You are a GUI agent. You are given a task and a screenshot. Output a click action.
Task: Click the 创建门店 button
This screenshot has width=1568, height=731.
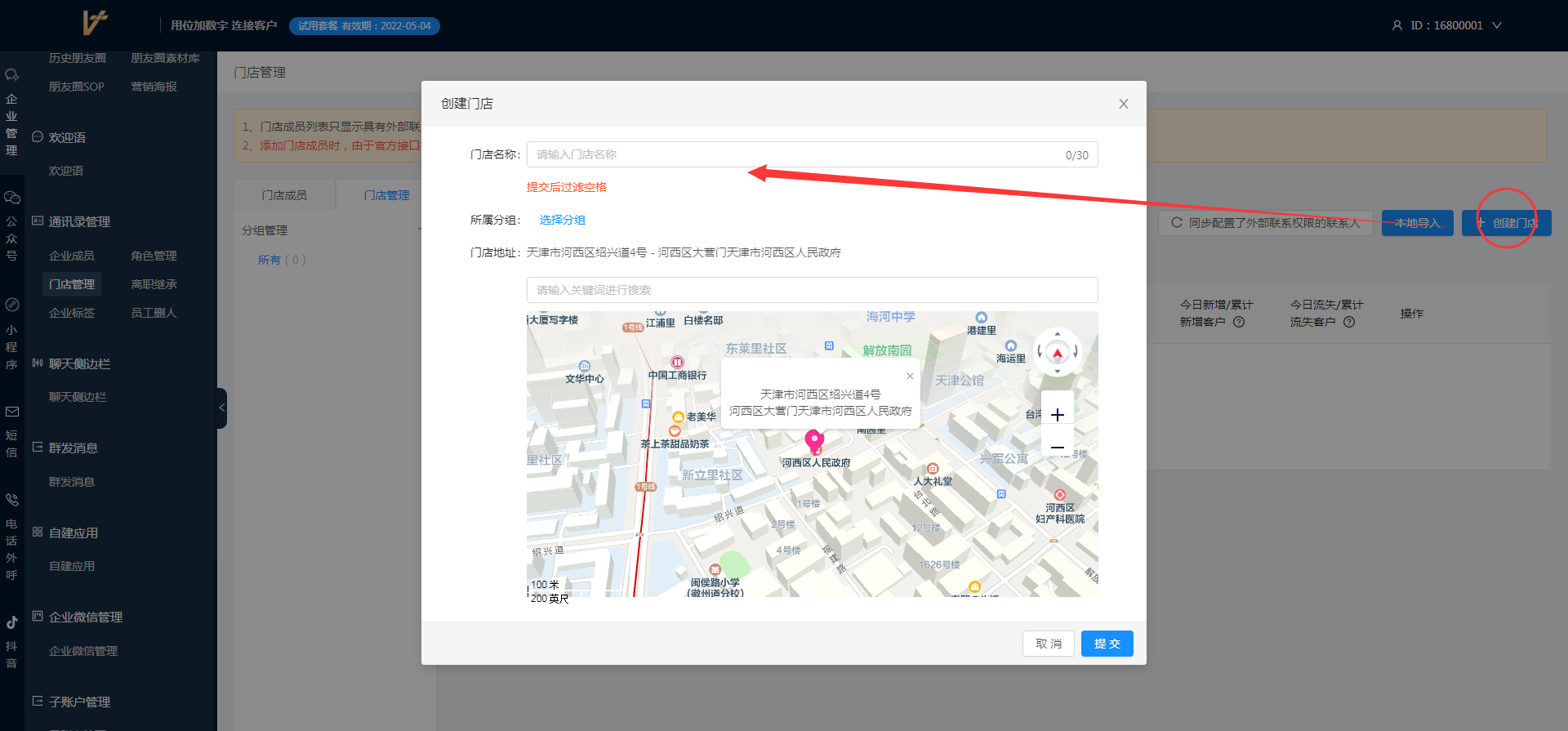click(x=1507, y=223)
